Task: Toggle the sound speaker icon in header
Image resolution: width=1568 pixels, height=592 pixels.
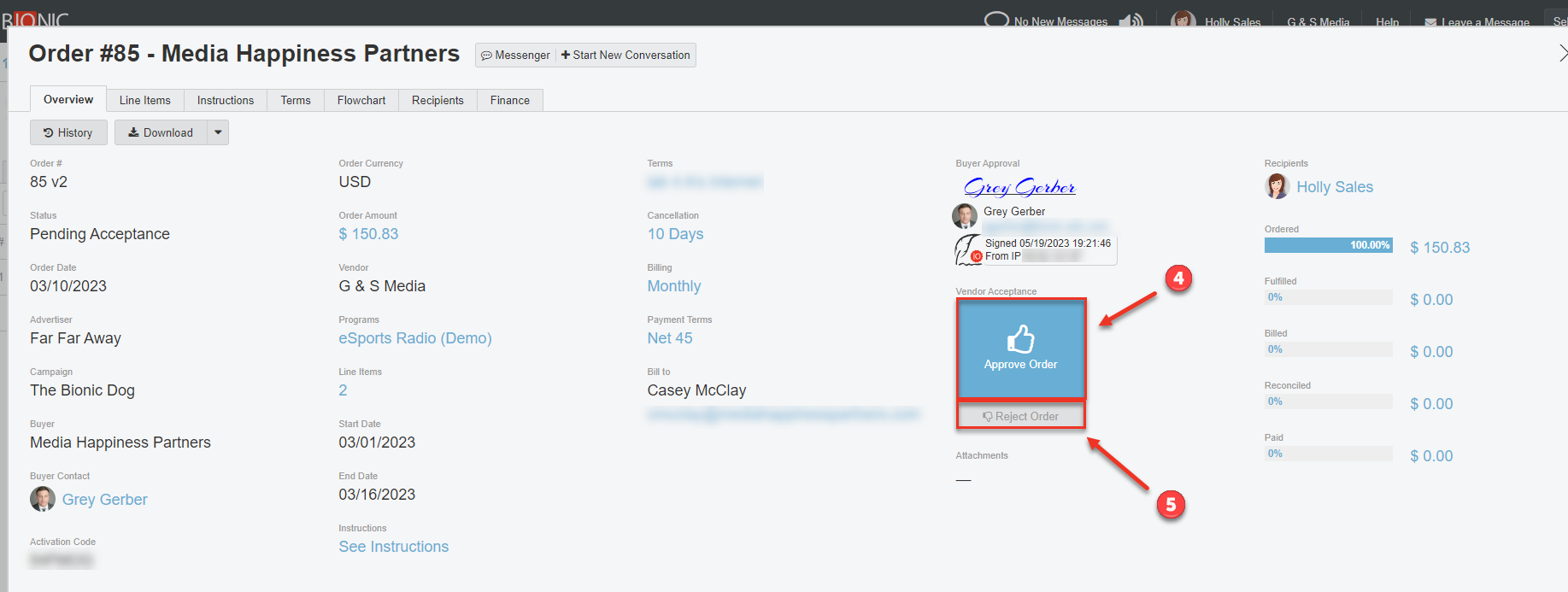Action: pyautogui.click(x=1130, y=21)
